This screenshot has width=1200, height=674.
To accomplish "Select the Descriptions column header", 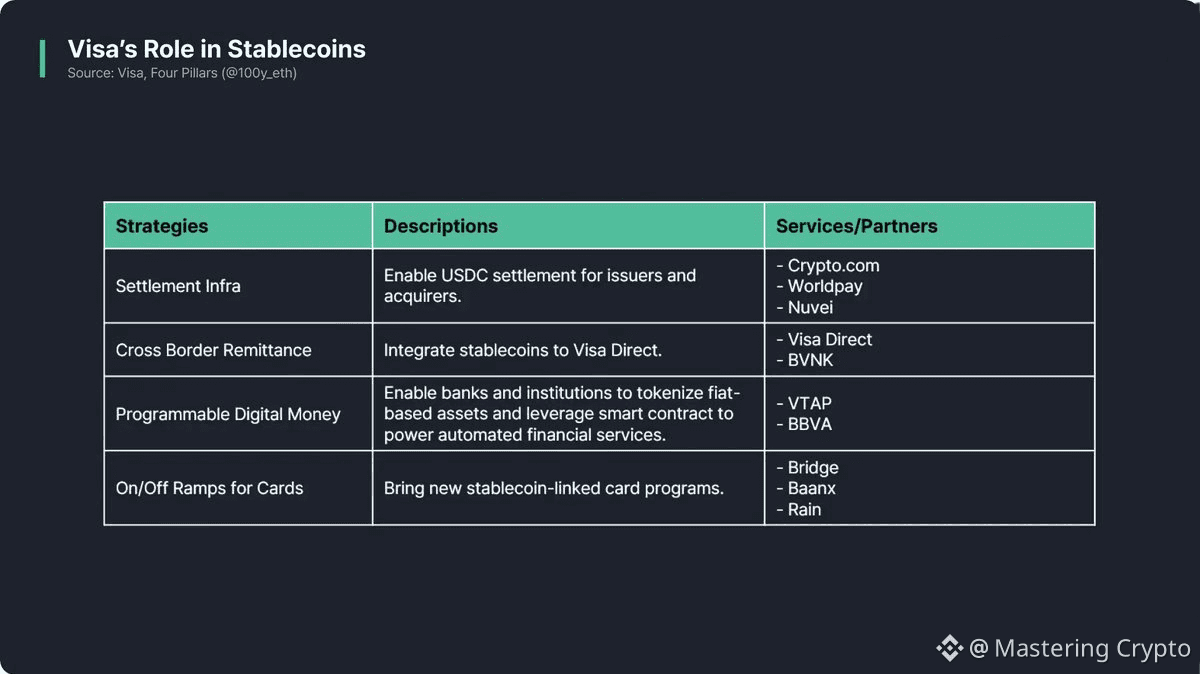I will tap(441, 226).
